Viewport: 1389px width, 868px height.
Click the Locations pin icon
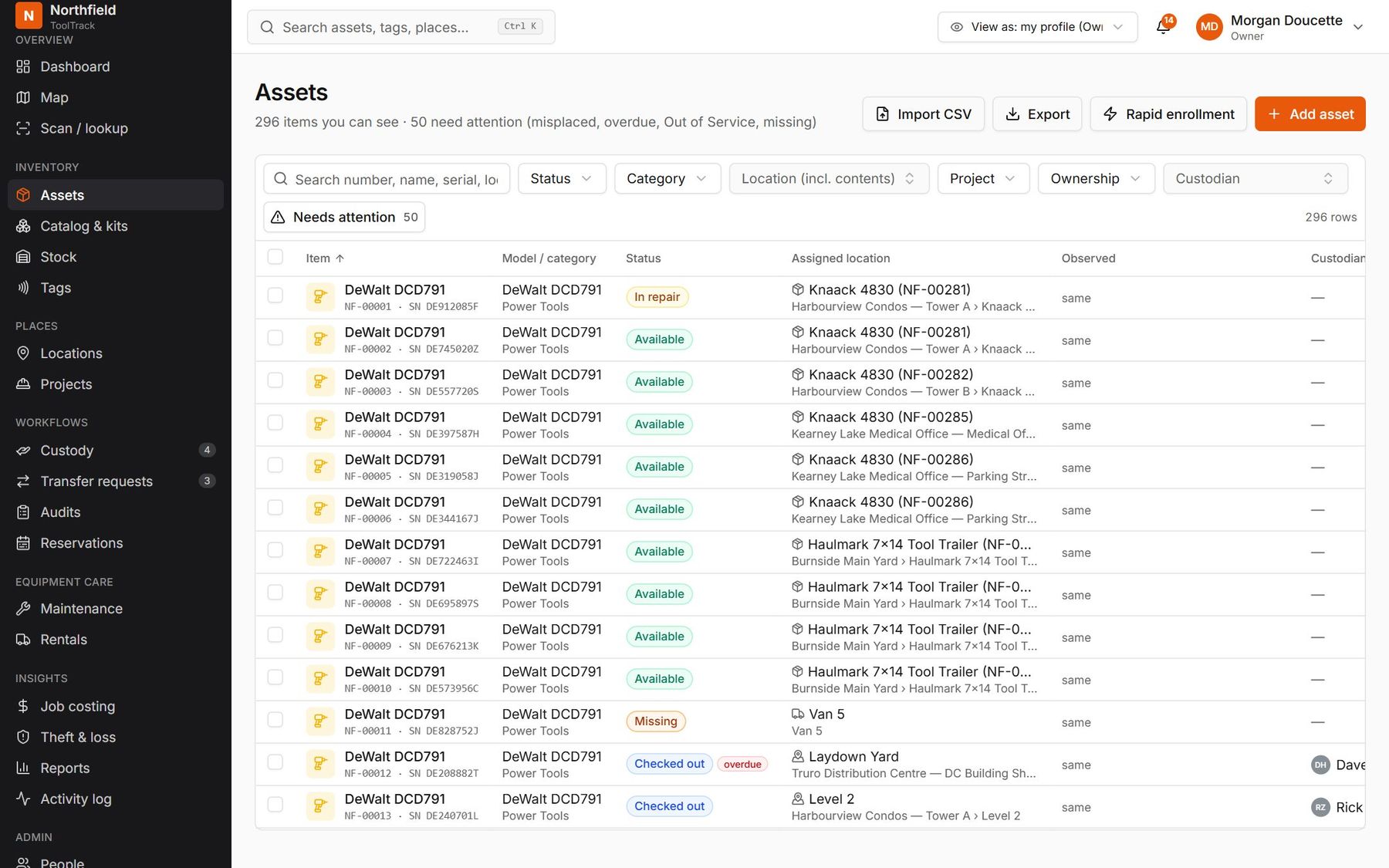23,353
